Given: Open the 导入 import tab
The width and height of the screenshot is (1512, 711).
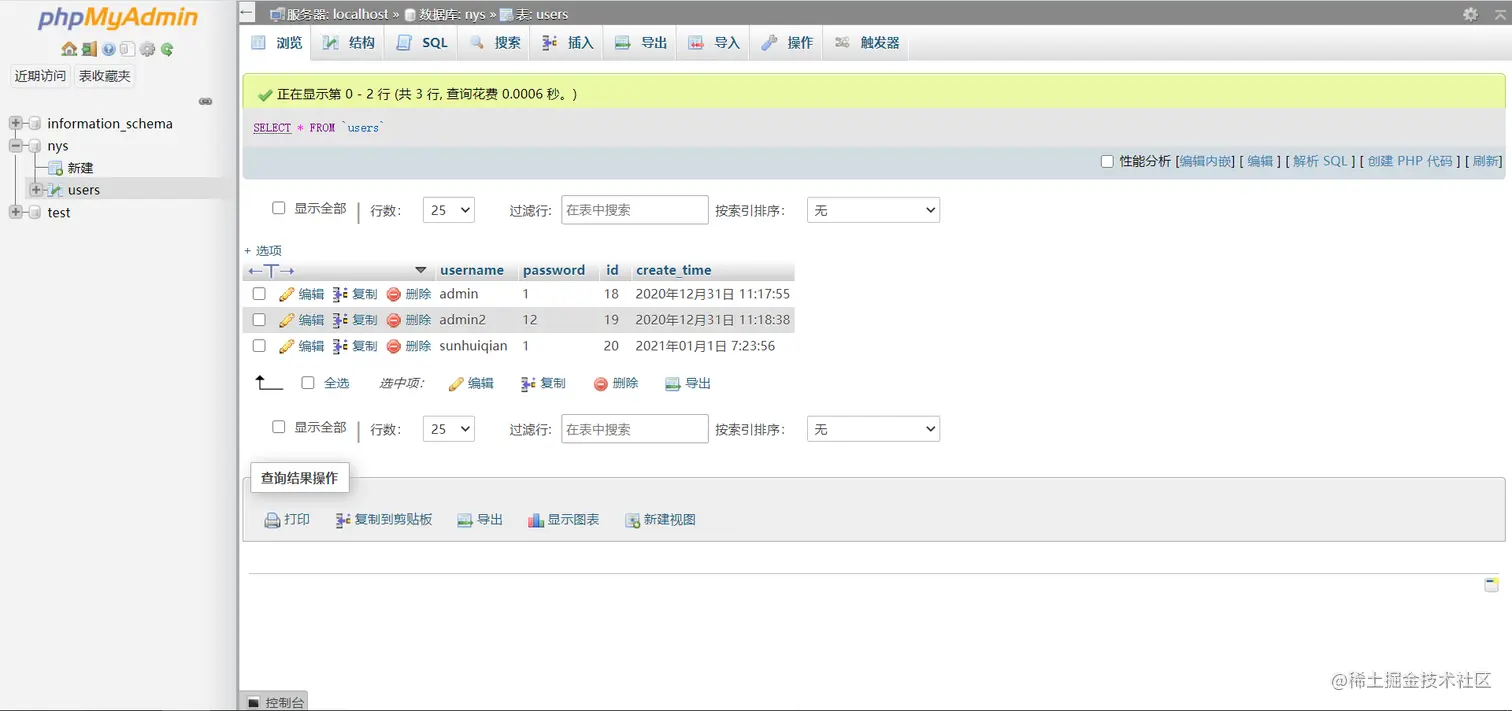Looking at the screenshot, I should click(x=714, y=43).
